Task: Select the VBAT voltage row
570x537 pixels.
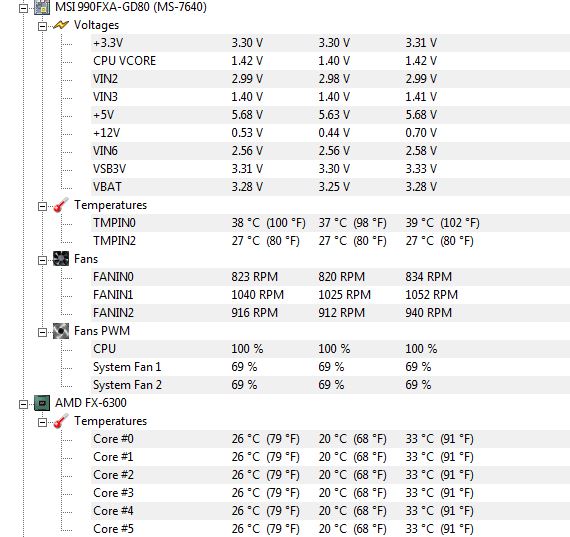Action: point(330,187)
